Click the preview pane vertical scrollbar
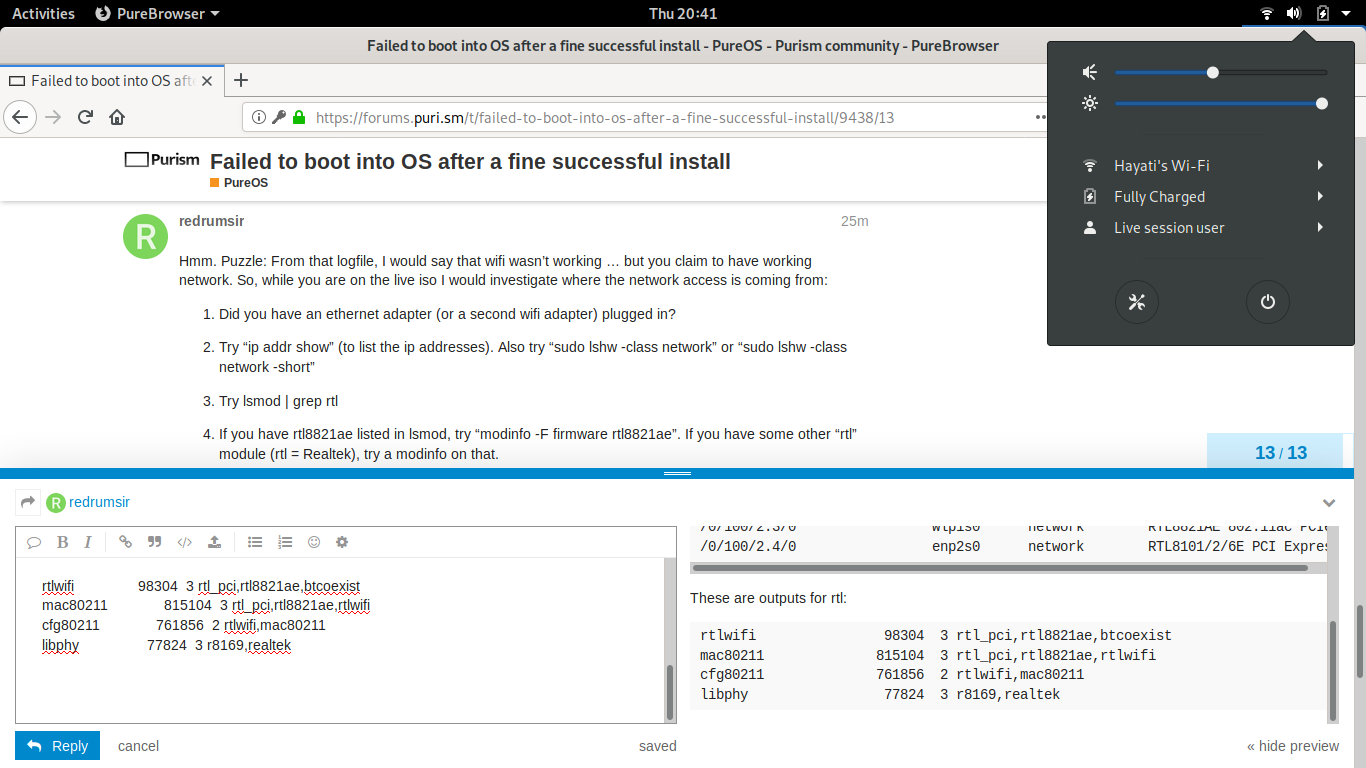 click(1332, 669)
